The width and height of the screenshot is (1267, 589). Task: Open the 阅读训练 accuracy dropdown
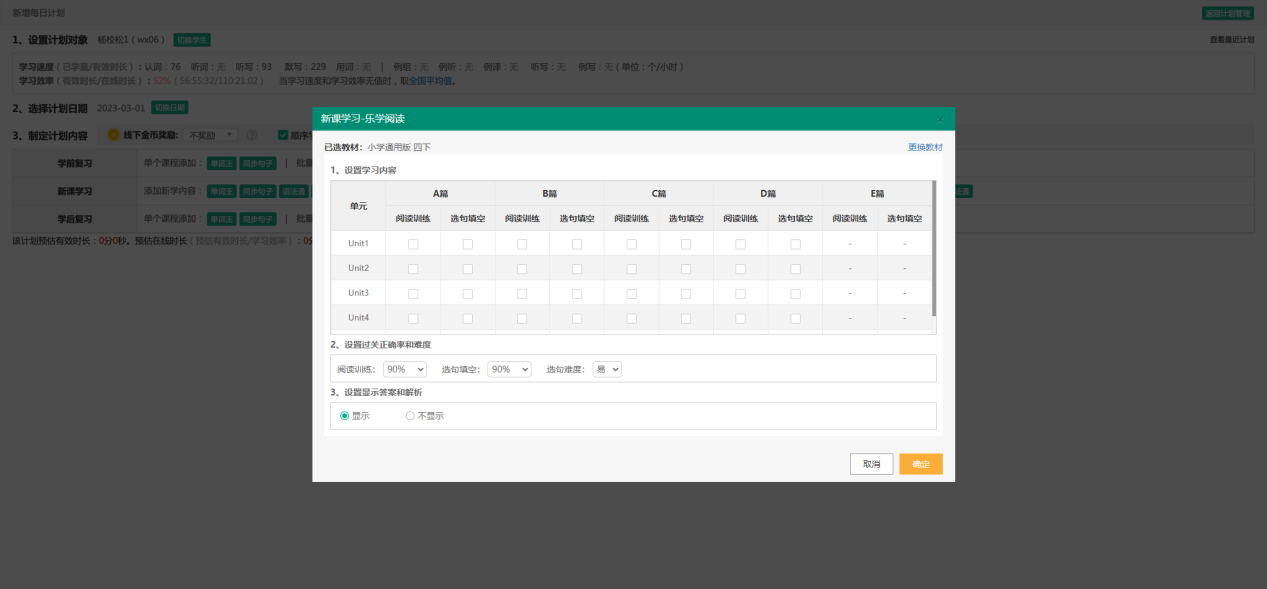tap(405, 369)
